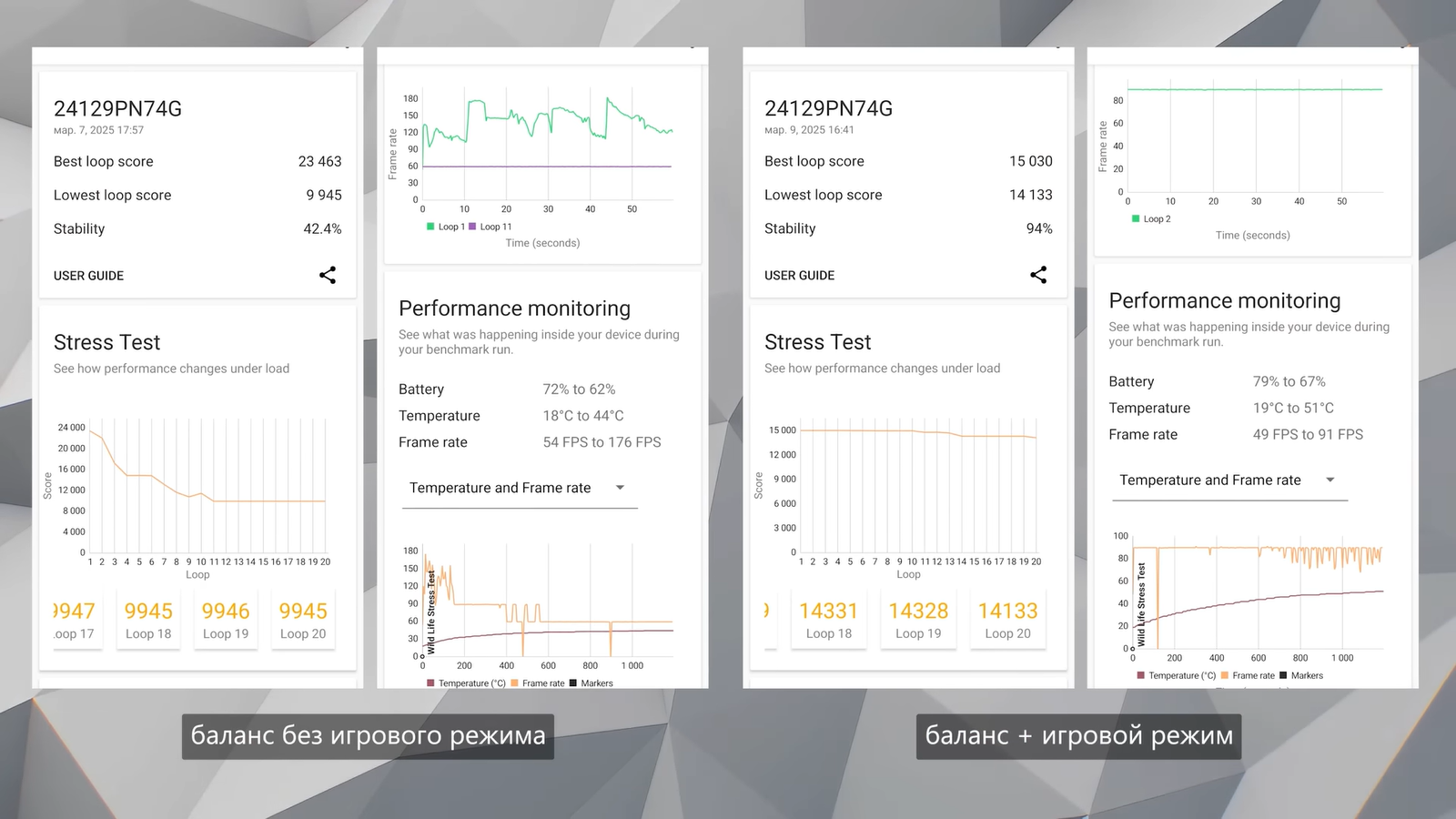Open USER GUIDE in the 15 030 score card

799,276
